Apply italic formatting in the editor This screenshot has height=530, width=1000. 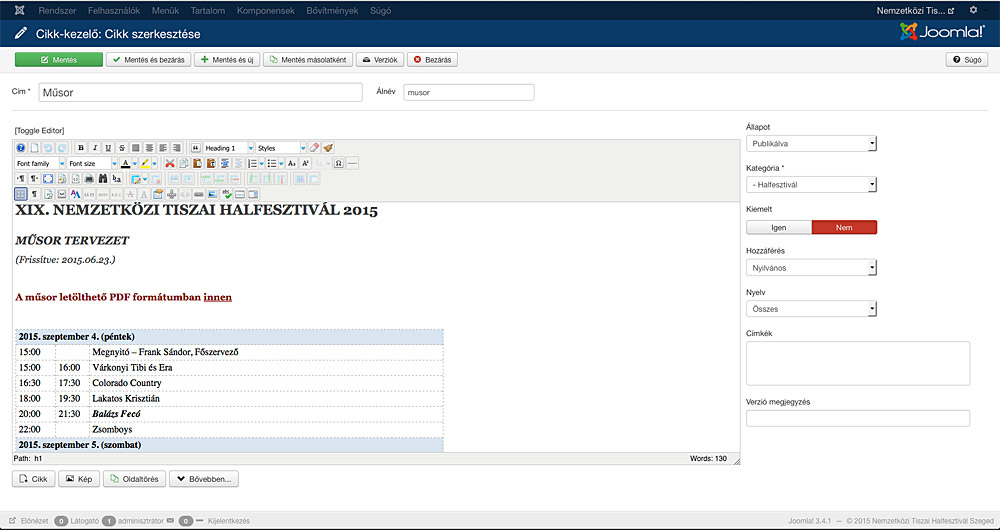94,148
